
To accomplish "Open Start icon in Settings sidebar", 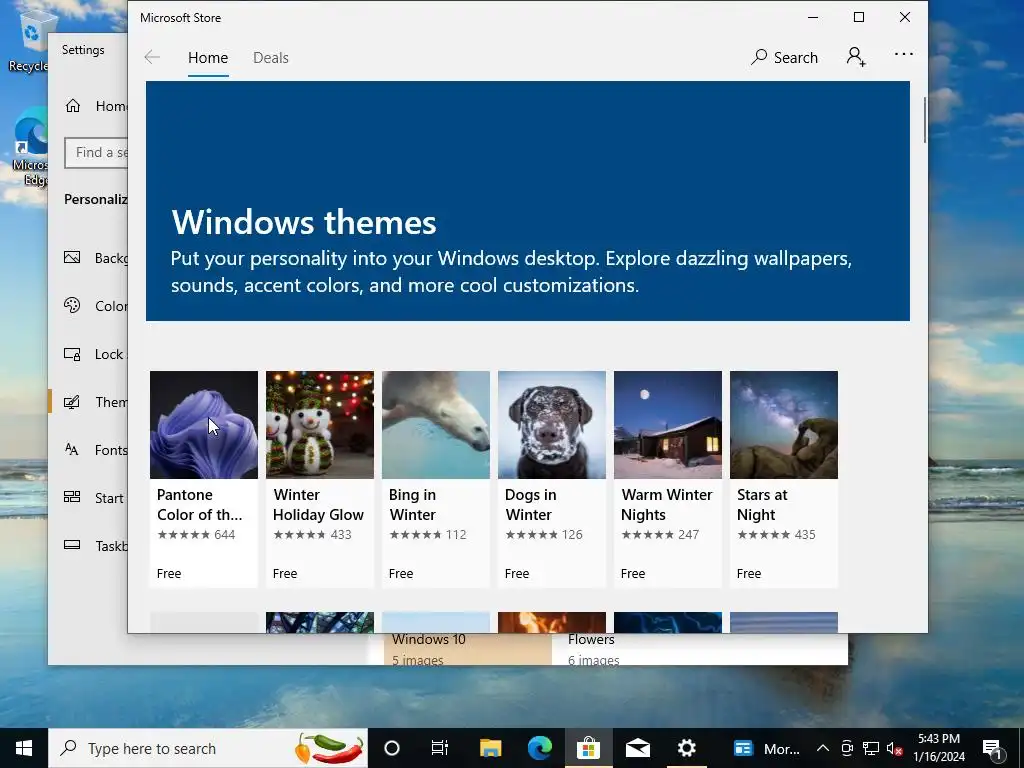I will [x=72, y=497].
